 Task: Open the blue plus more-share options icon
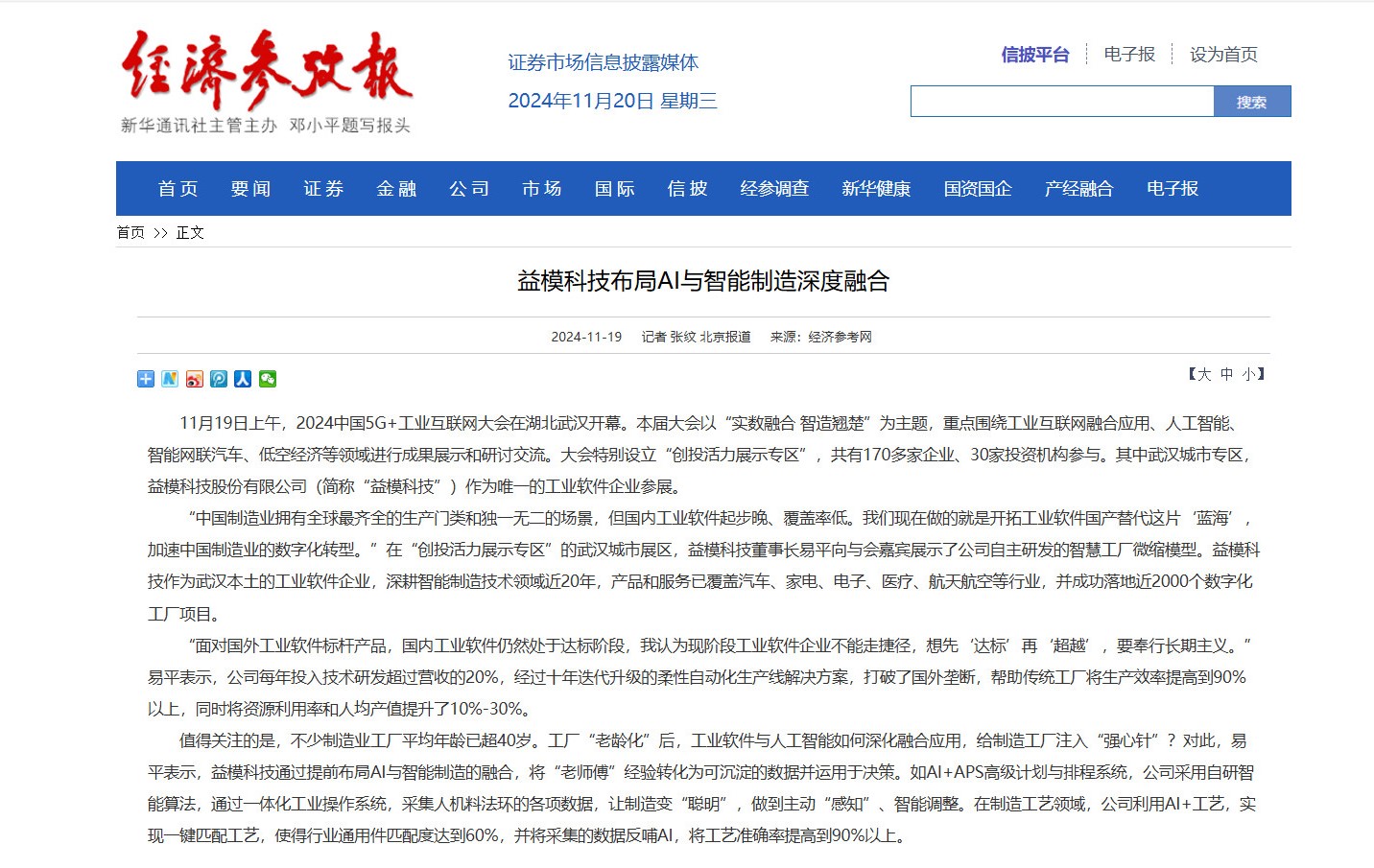146,379
